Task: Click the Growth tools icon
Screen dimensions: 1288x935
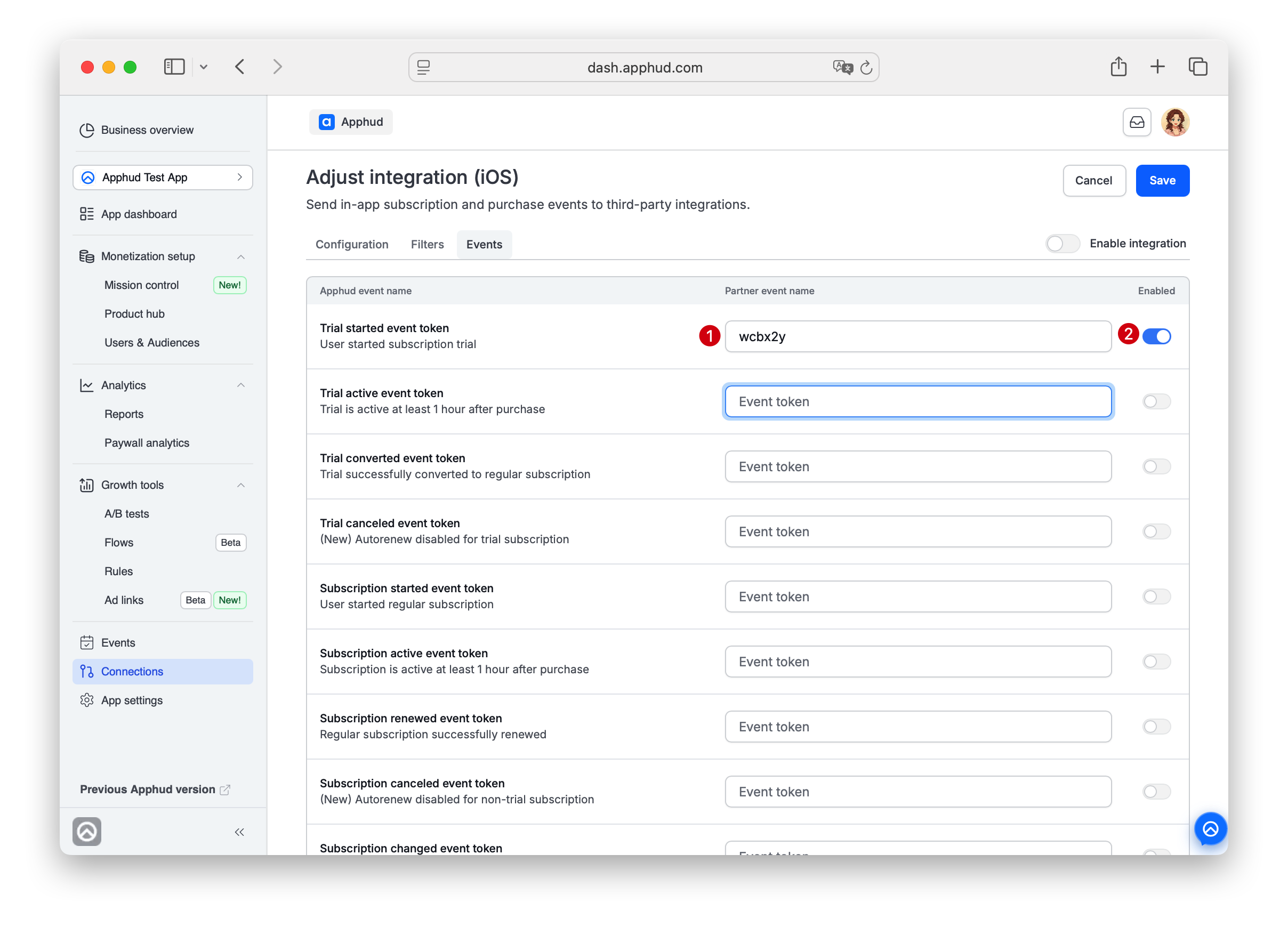Action: (x=86, y=485)
